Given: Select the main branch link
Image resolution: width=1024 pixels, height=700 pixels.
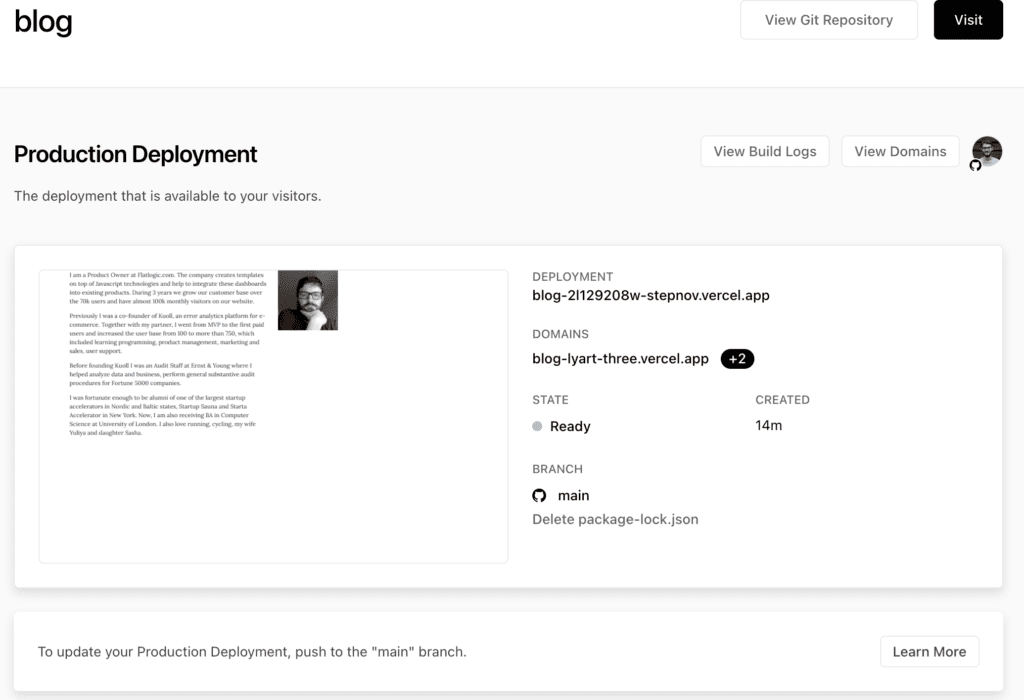Looking at the screenshot, I should pyautogui.click(x=573, y=496).
